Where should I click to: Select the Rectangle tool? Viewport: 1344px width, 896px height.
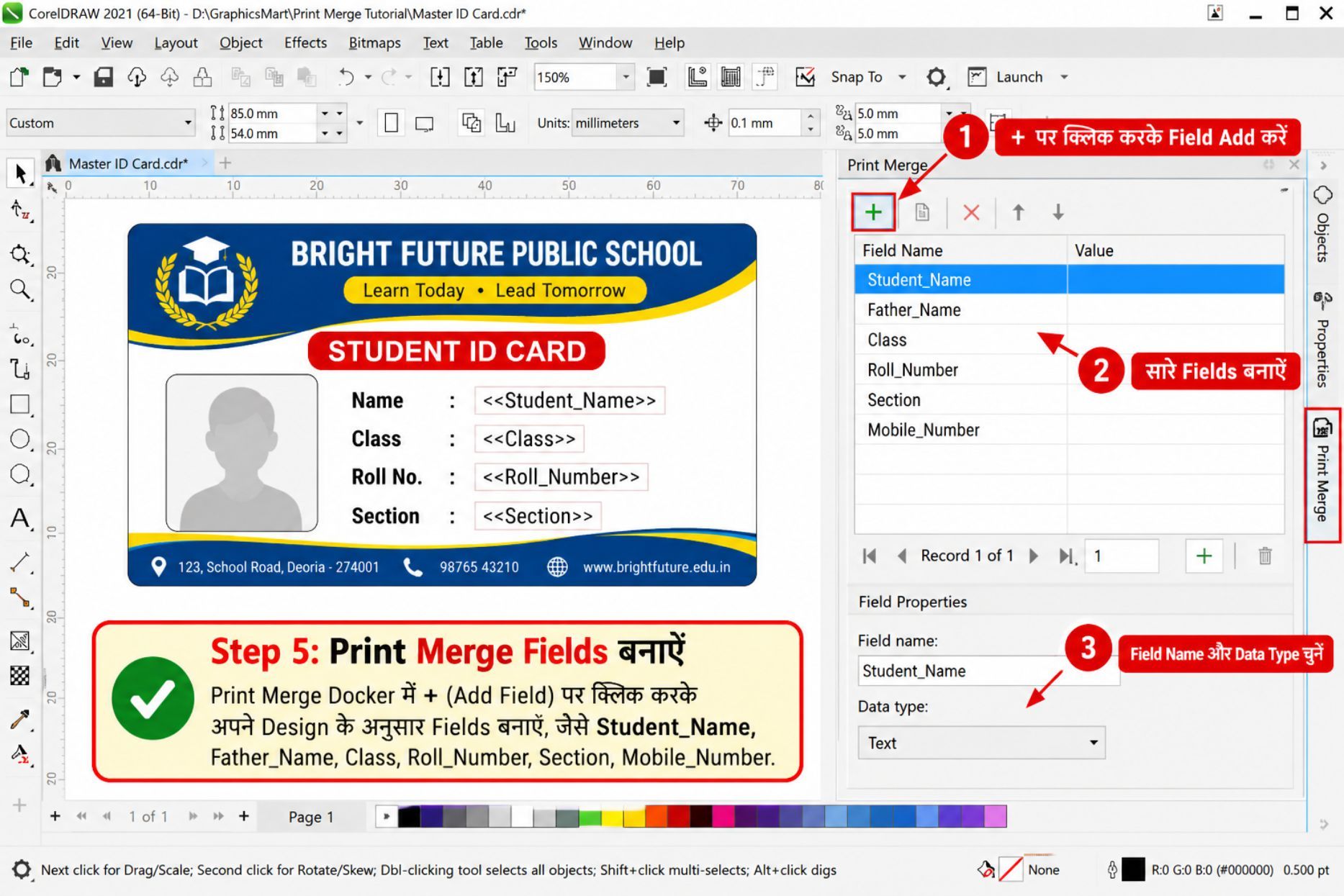click(20, 404)
